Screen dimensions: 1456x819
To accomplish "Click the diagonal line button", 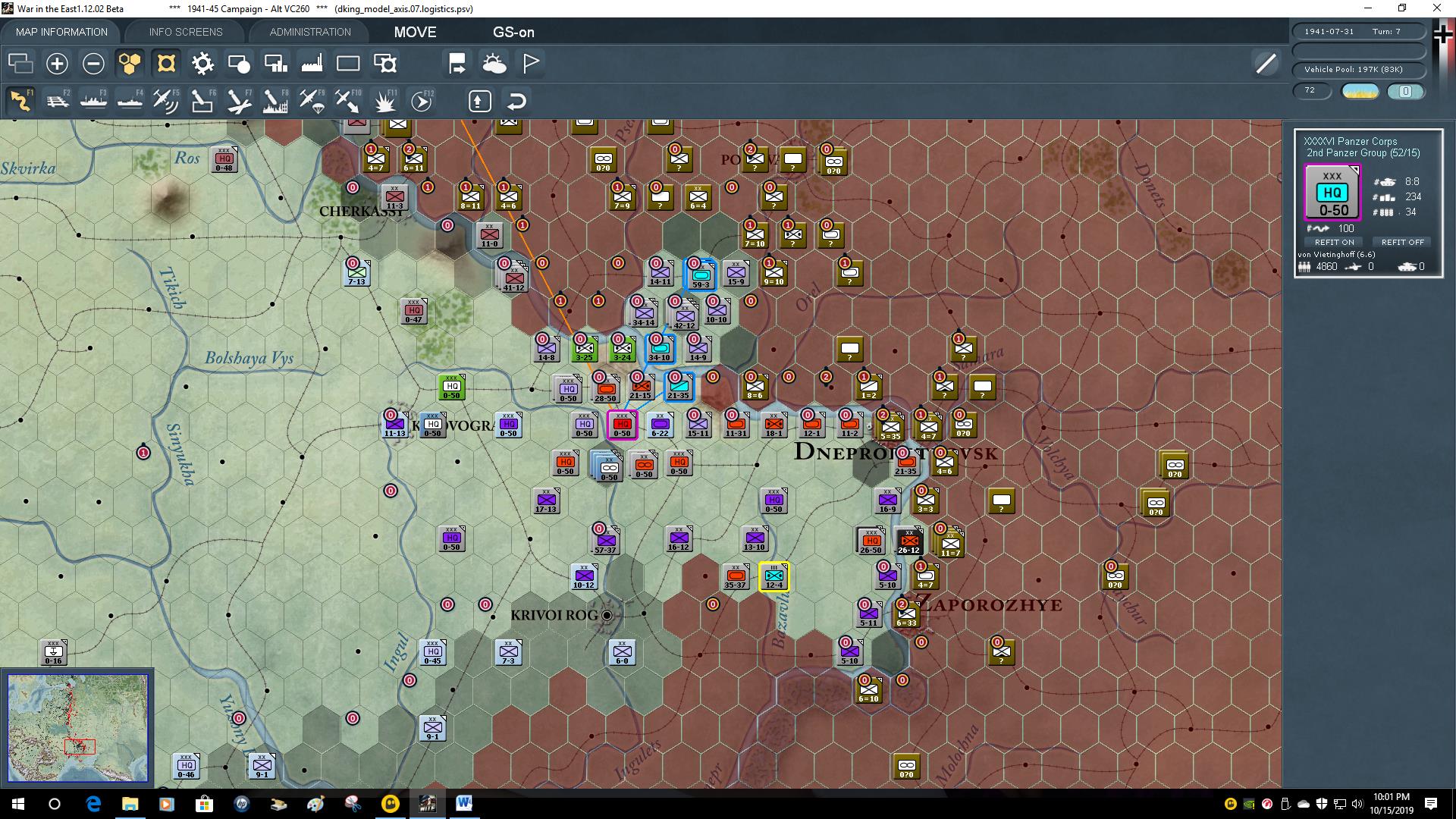I will tap(1266, 64).
